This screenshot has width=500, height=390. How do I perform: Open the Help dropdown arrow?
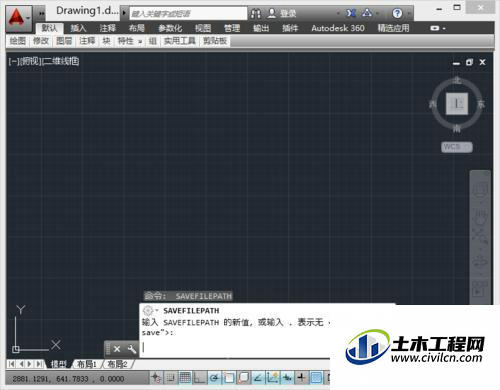[x=408, y=14]
